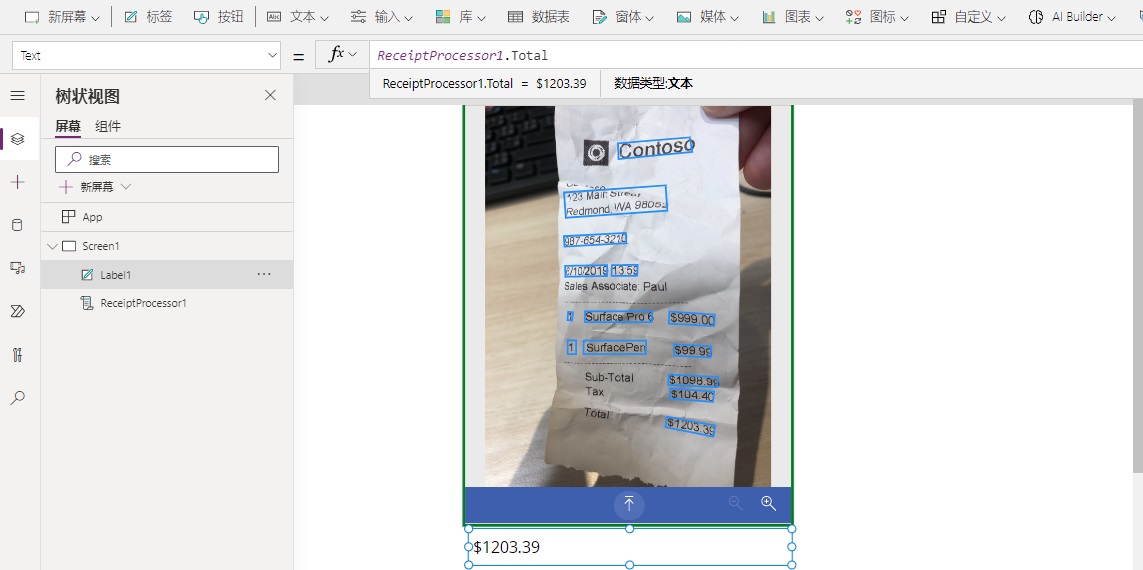Open the data sources sidebar icon

pos(18,225)
